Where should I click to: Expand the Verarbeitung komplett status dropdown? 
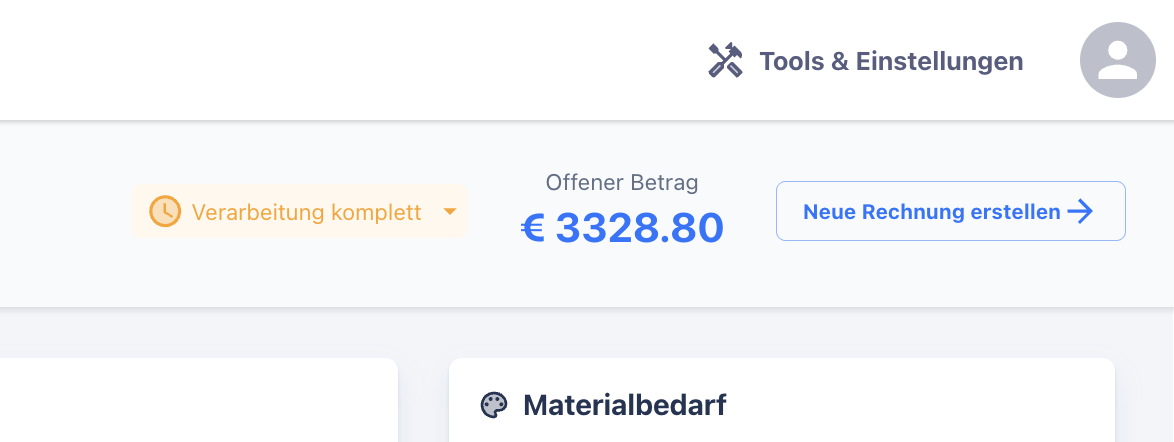[300, 212]
